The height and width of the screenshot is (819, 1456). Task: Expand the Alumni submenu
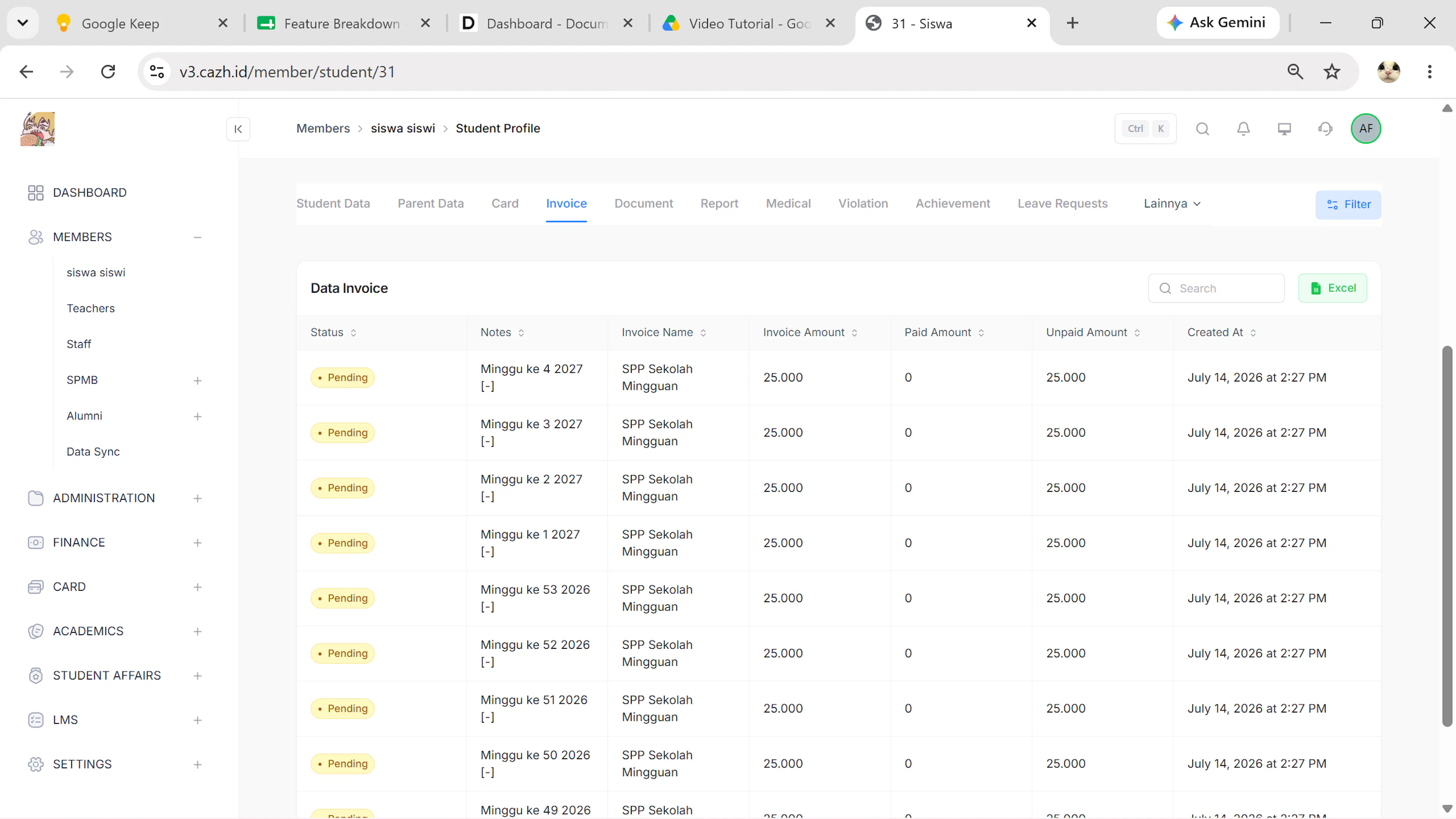[197, 417]
